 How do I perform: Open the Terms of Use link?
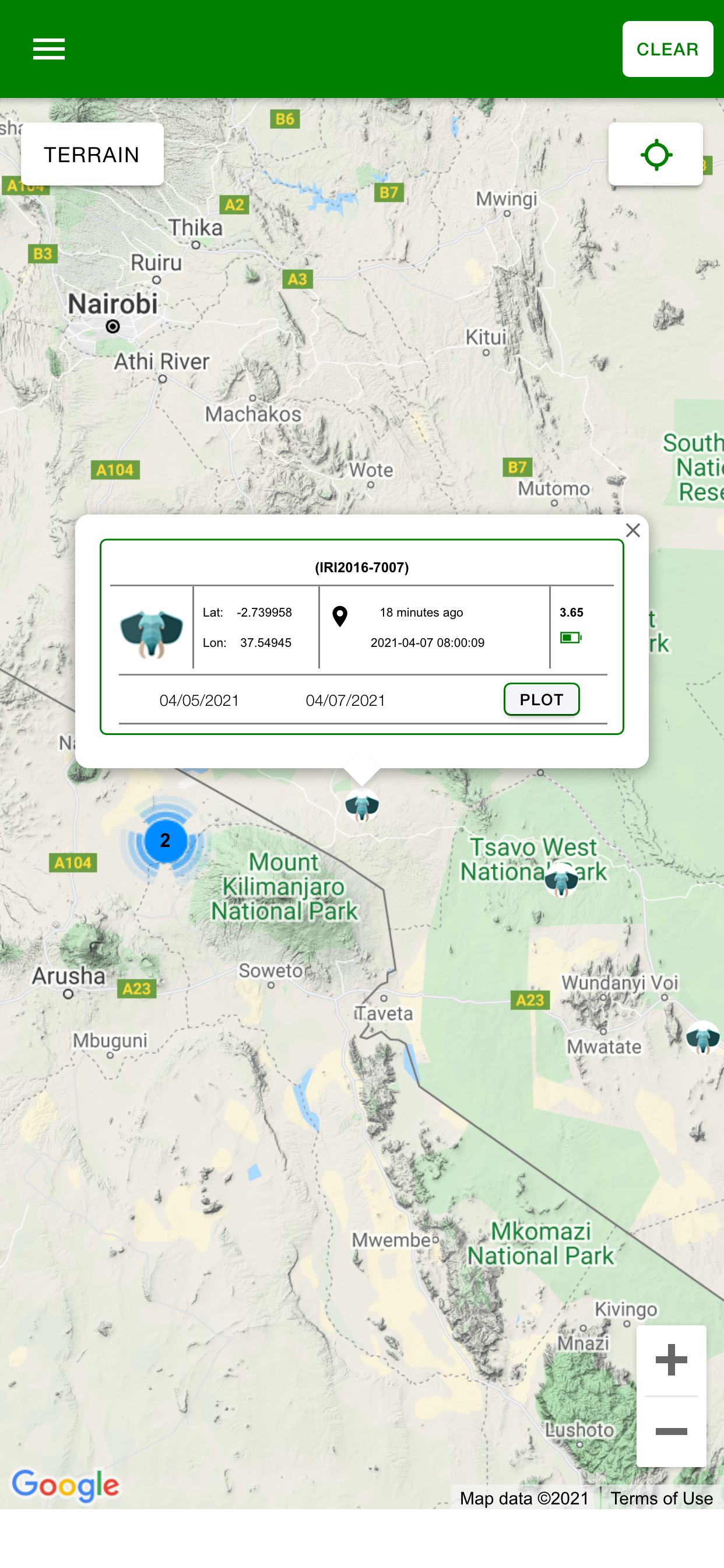click(x=661, y=1499)
